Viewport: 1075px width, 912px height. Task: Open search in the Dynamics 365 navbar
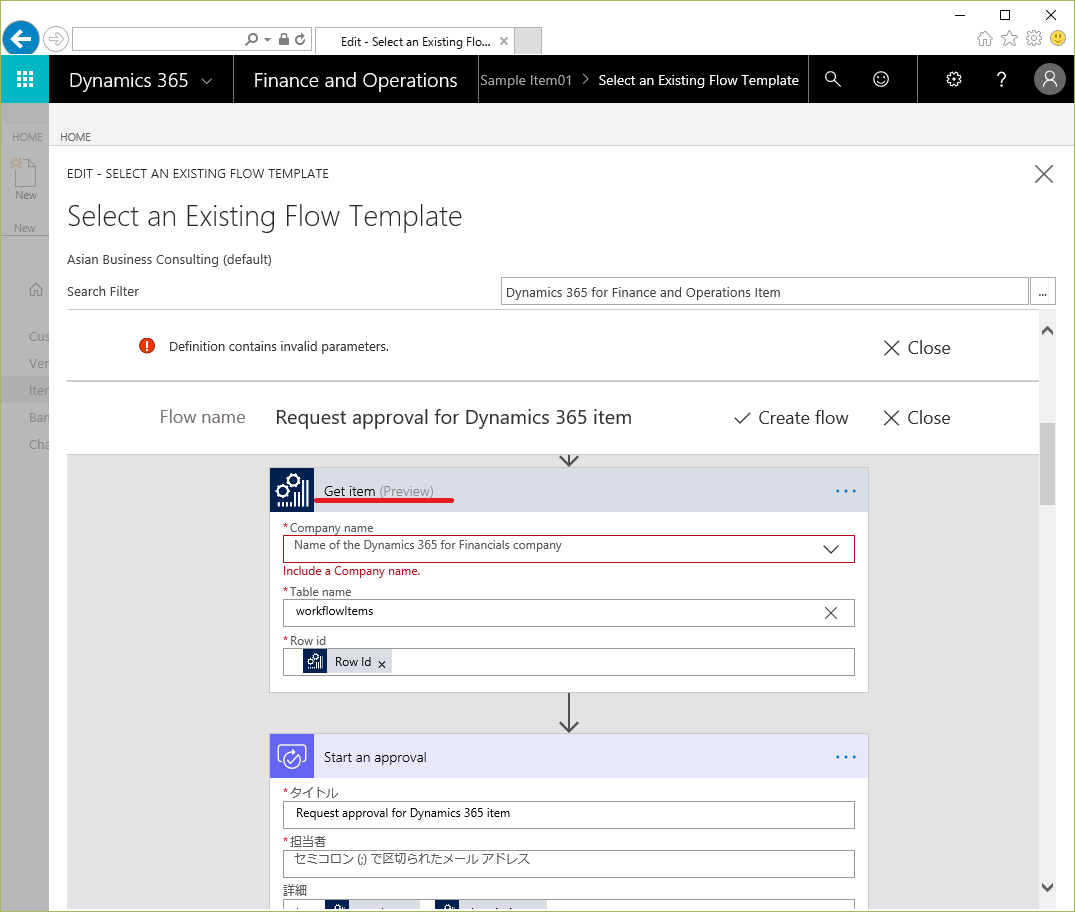(x=832, y=80)
